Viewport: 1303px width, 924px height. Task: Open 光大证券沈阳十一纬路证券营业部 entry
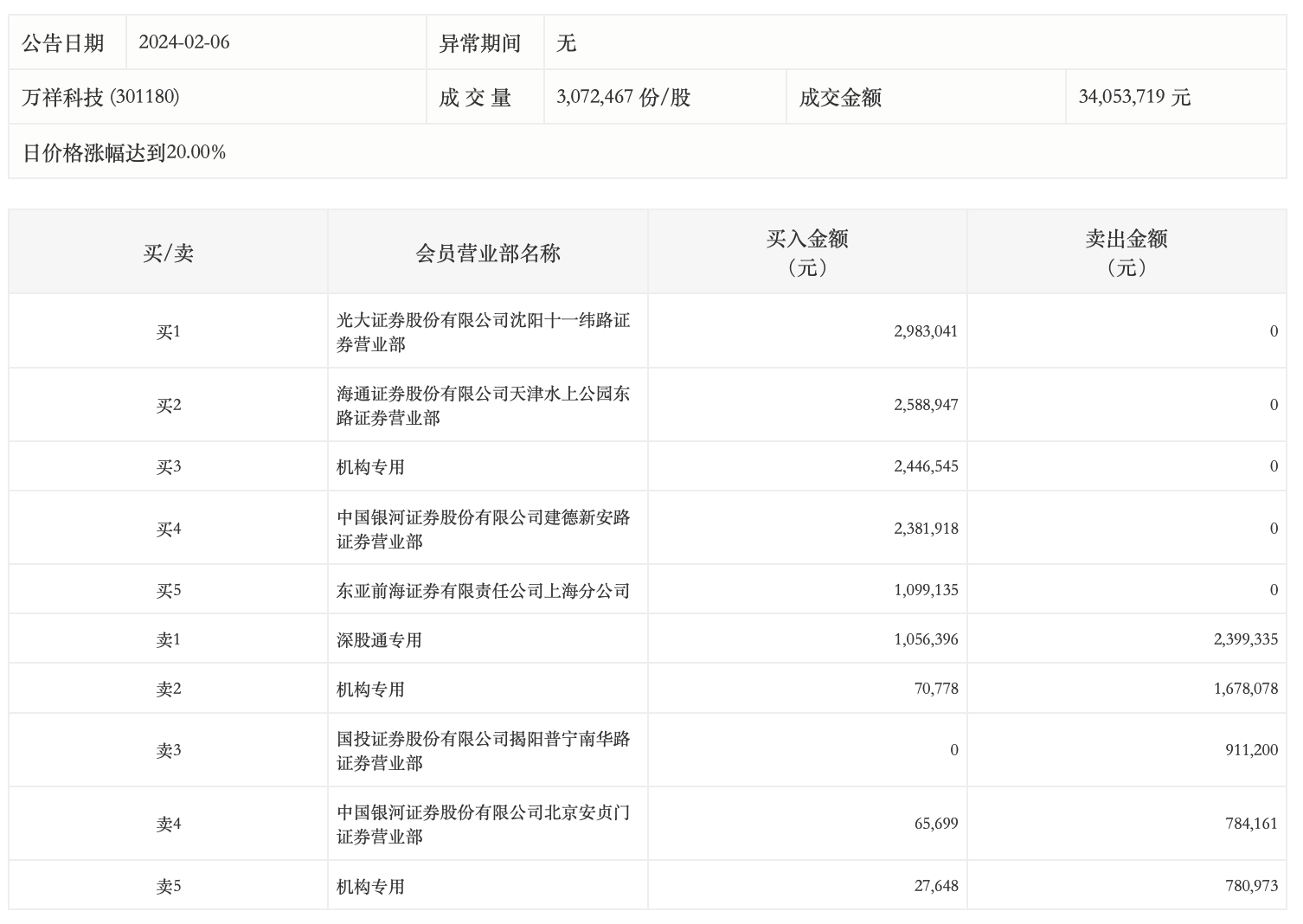click(x=483, y=332)
